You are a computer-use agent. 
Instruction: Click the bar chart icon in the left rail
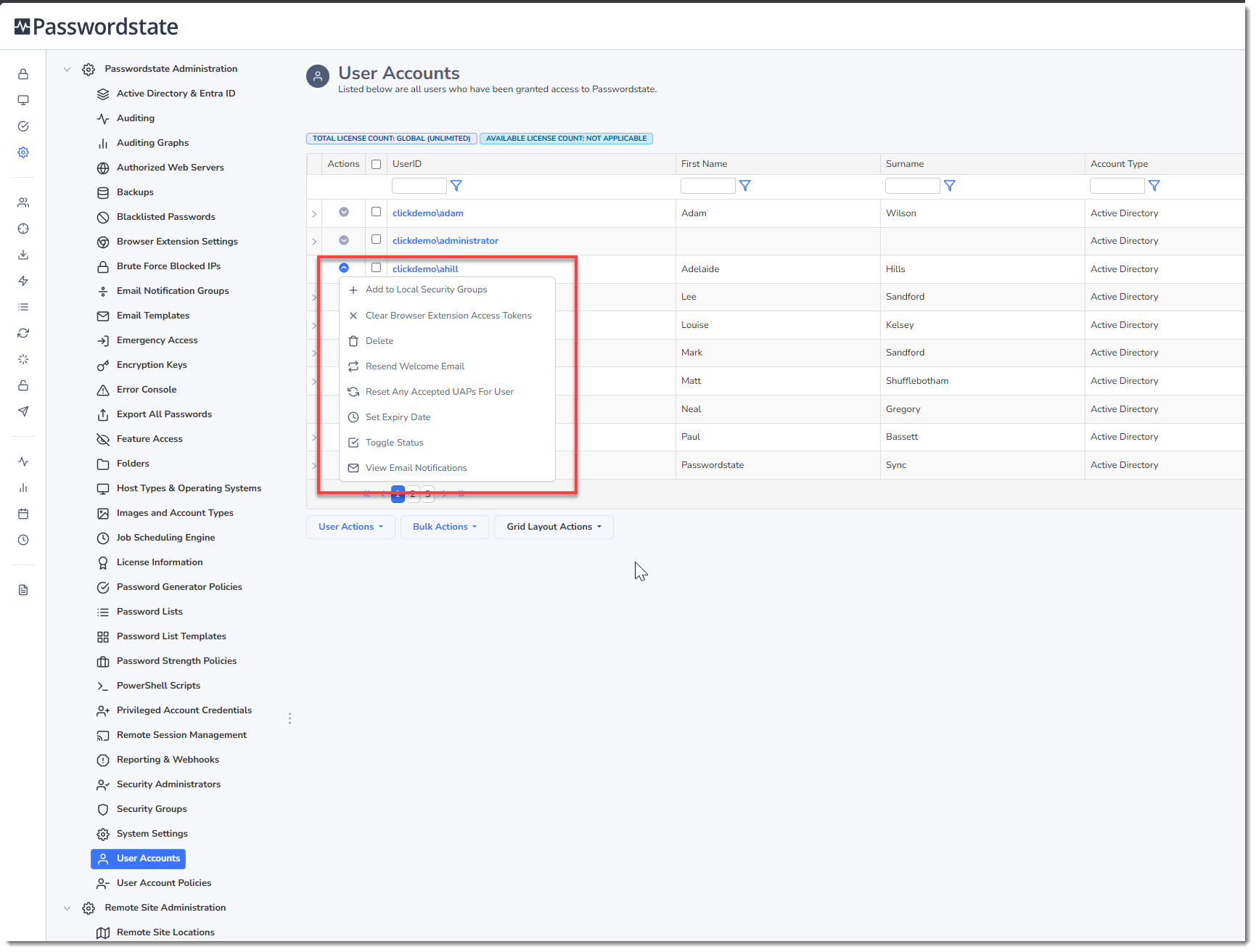[x=23, y=488]
